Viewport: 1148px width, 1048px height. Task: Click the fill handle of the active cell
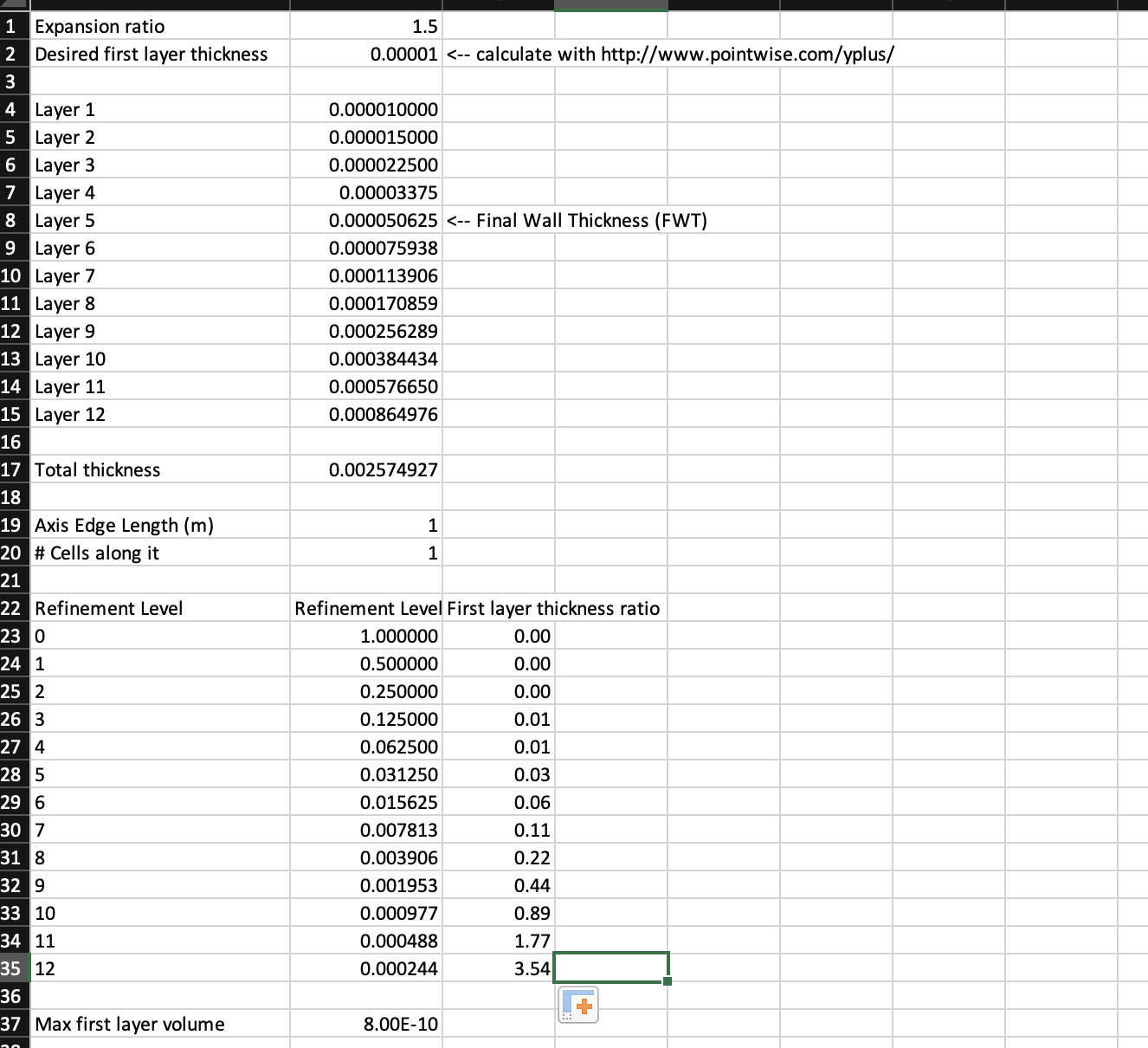pyautogui.click(x=668, y=981)
